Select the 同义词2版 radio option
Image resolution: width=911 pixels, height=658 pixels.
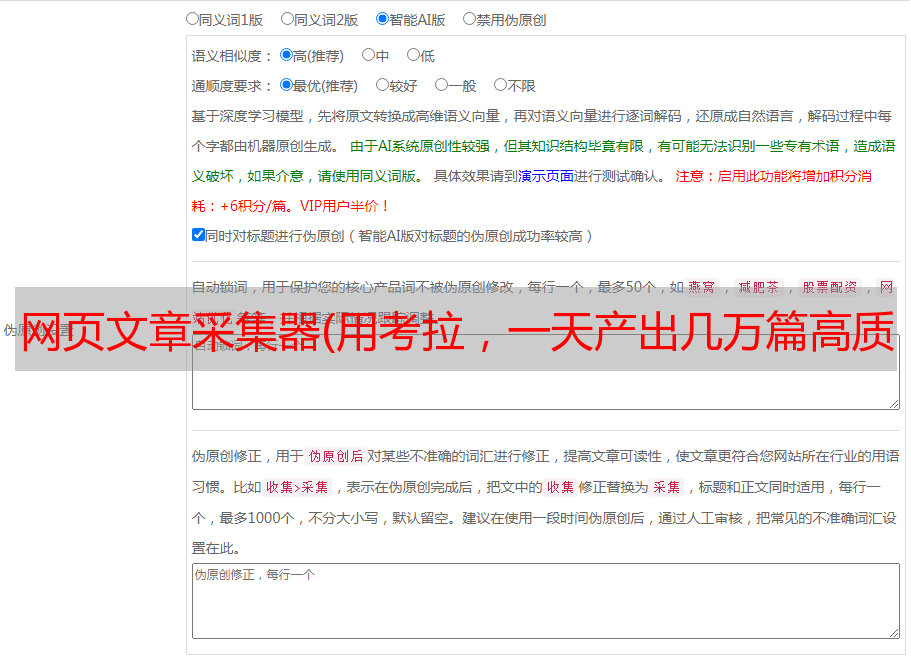point(287,19)
